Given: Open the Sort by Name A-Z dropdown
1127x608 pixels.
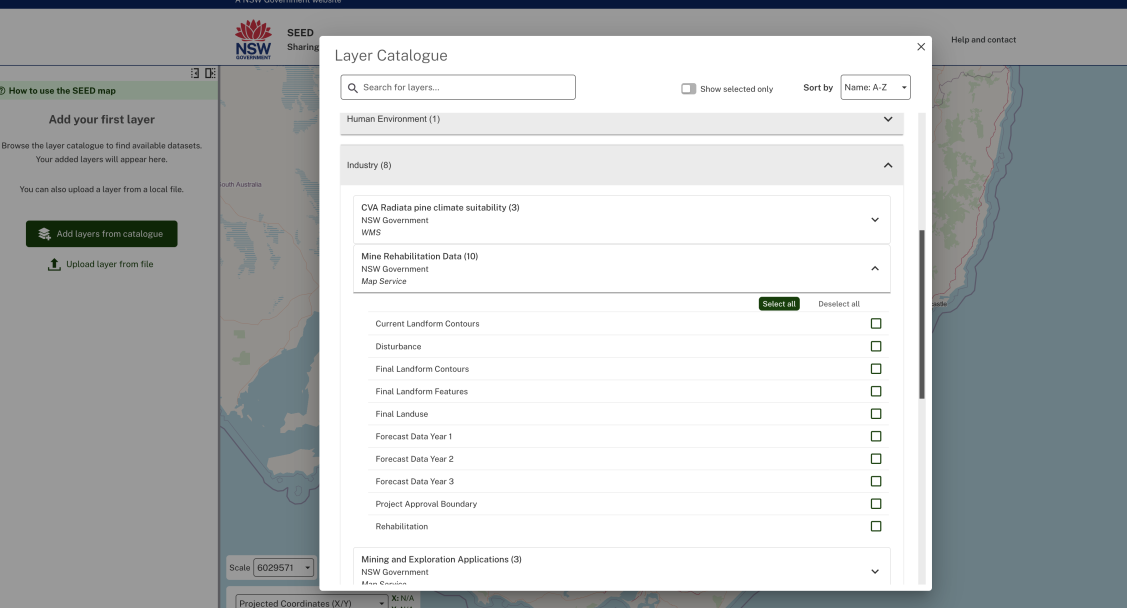Looking at the screenshot, I should tap(875, 87).
